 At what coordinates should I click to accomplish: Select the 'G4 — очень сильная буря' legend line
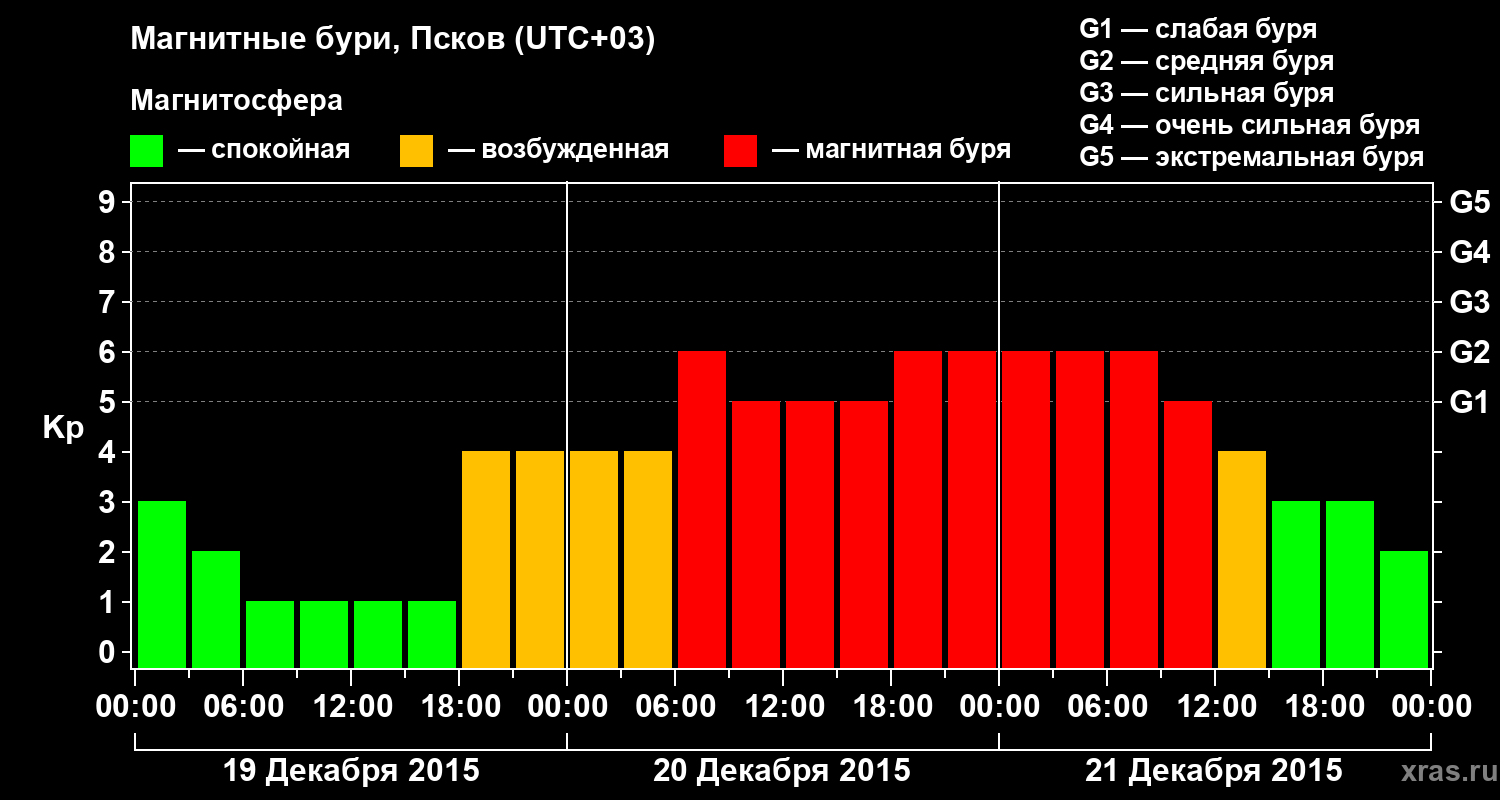[x=1250, y=125]
